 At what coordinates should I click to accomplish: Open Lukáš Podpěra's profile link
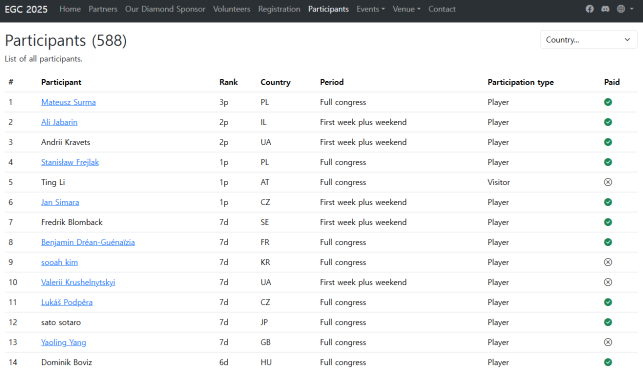tap(66, 302)
